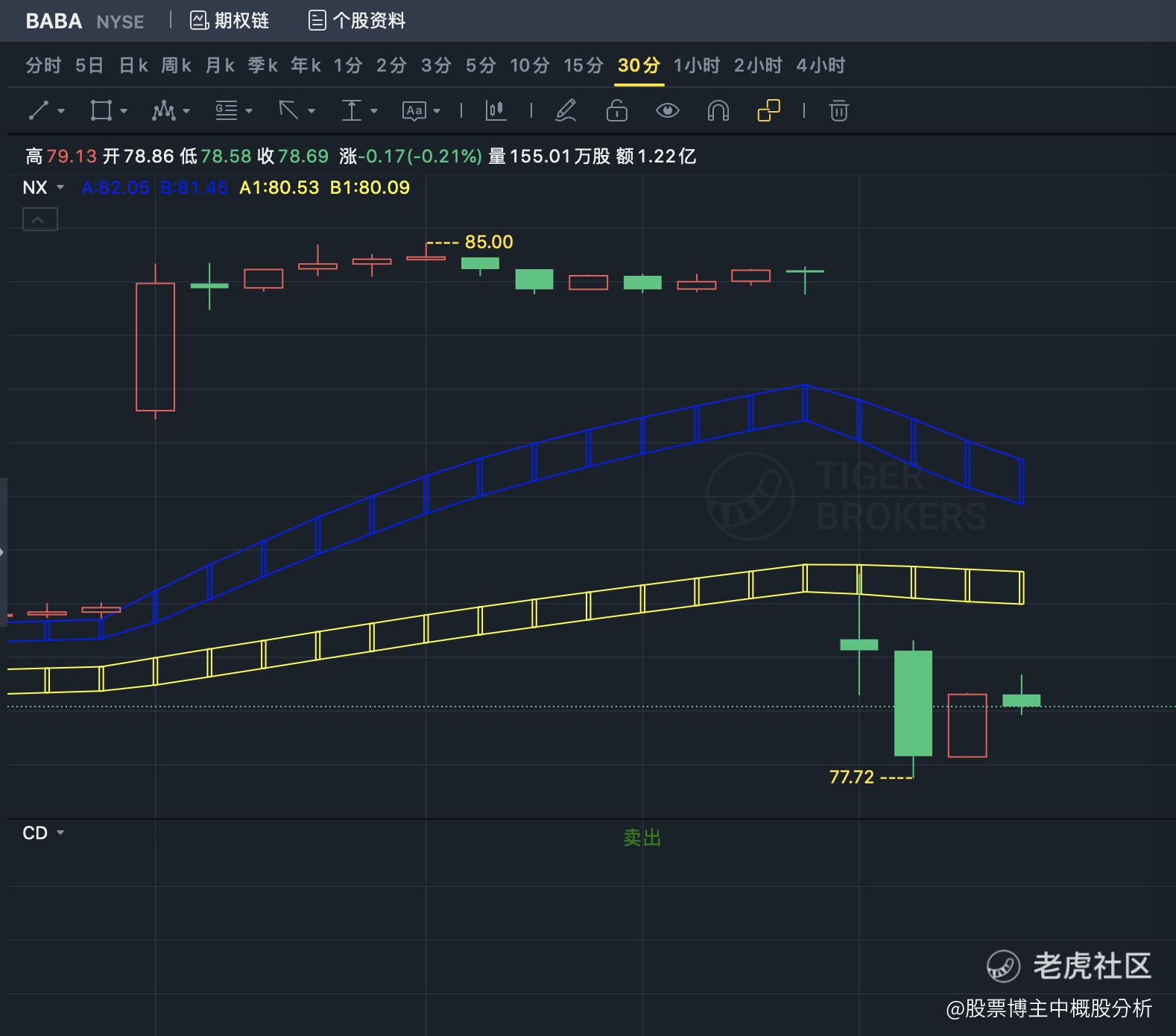Click the large red candlestick at the gap up
The image size is (1176, 1036).
(x=155, y=347)
